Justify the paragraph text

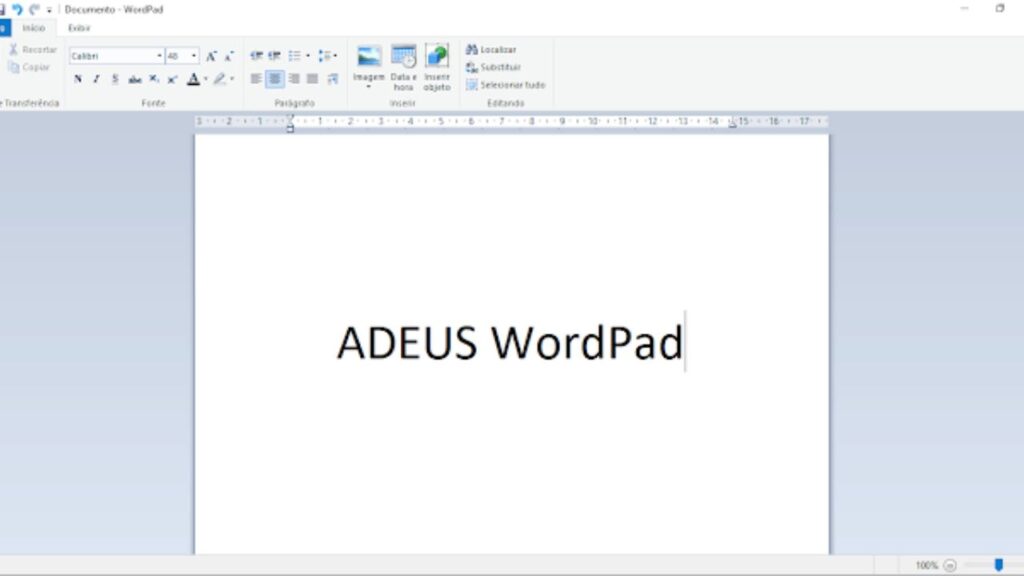click(313, 79)
